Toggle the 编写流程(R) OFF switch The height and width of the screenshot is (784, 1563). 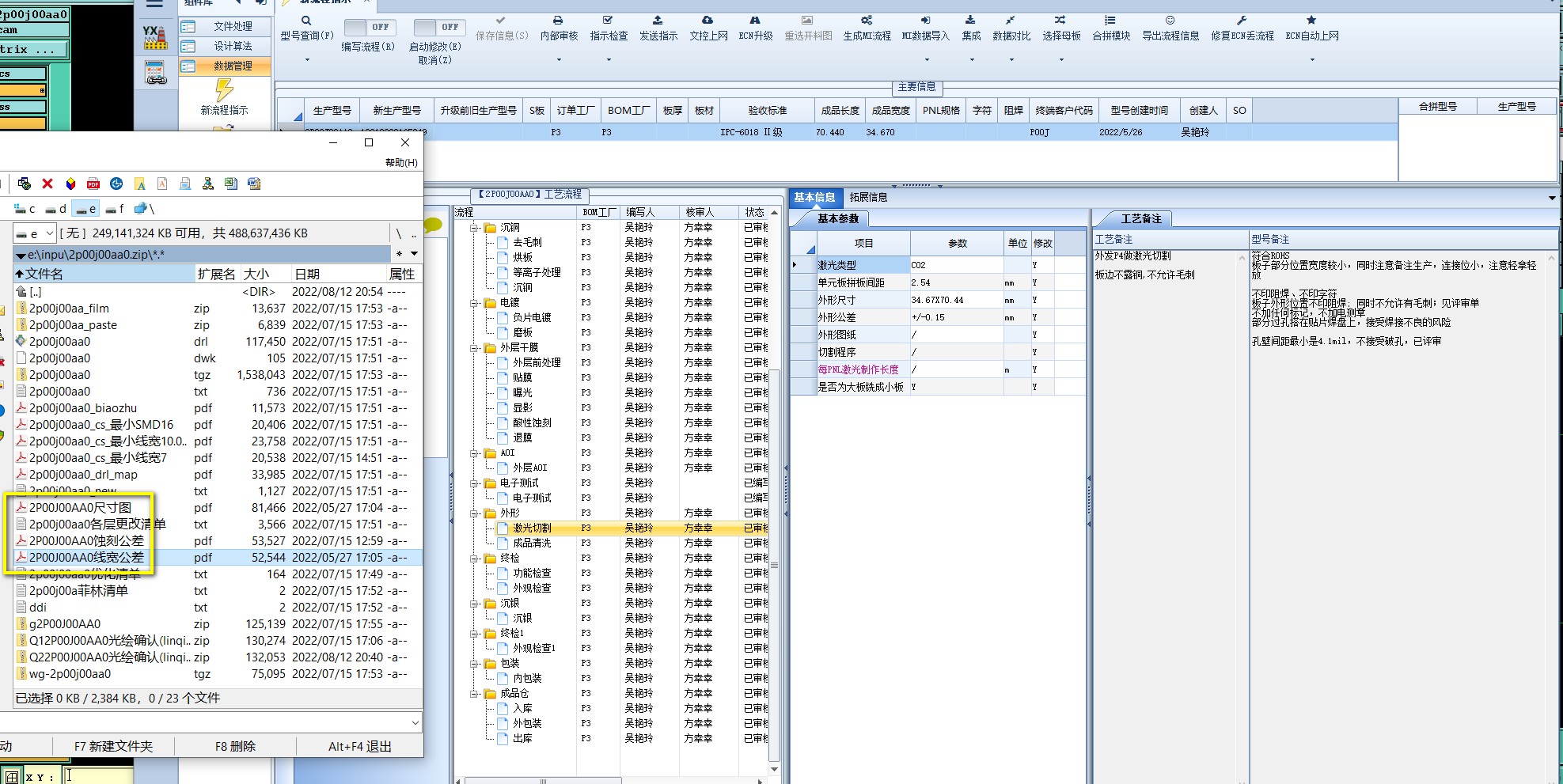point(369,27)
